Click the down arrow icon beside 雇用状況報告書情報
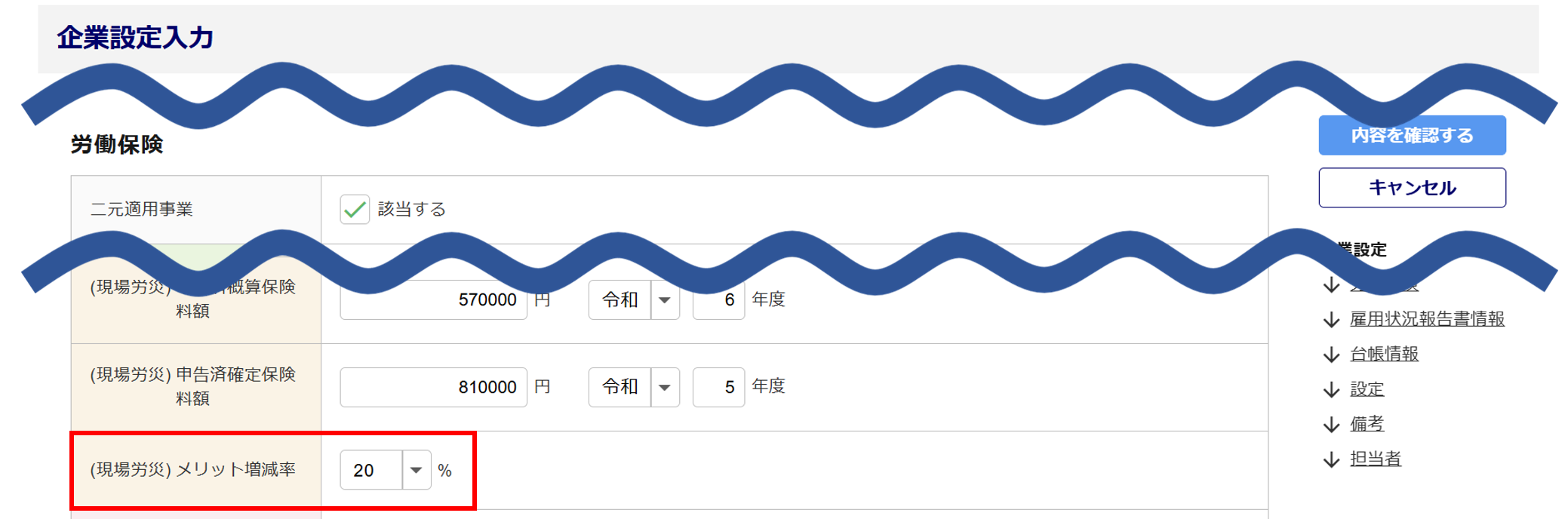This screenshot has height=519, width=1568. [x=1331, y=320]
